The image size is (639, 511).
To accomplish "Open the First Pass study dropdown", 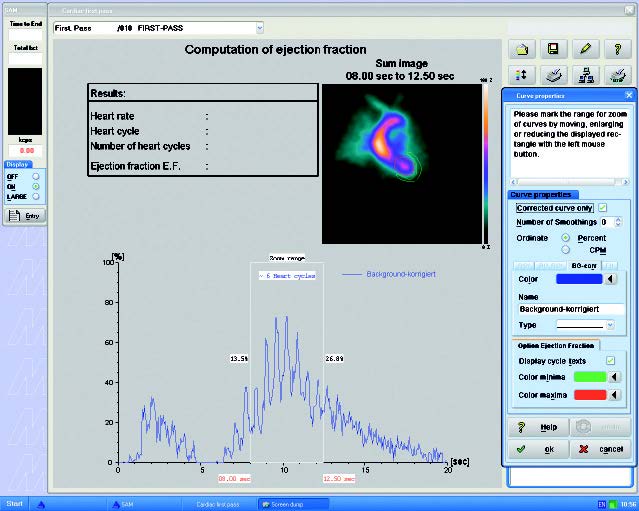I will coord(259,28).
